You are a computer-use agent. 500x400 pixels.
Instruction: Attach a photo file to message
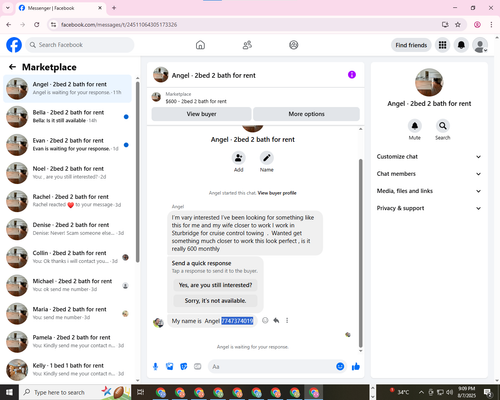tap(170, 367)
